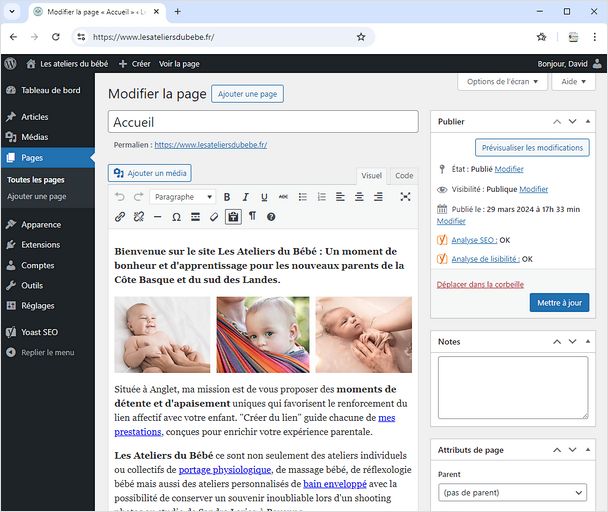This screenshot has width=608, height=512.
Task: Open the Paragraphe format dropdown
Action: point(183,197)
